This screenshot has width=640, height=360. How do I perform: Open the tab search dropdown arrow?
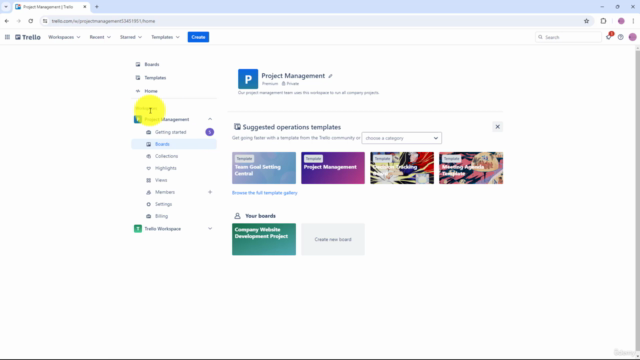[6, 7]
